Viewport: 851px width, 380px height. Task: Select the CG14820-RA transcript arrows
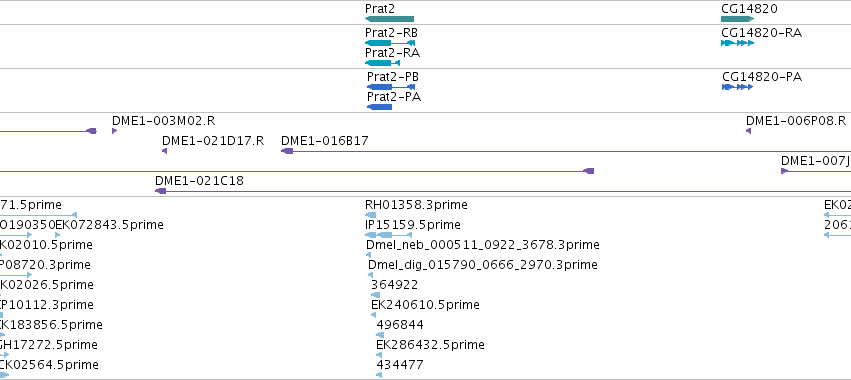(x=738, y=43)
